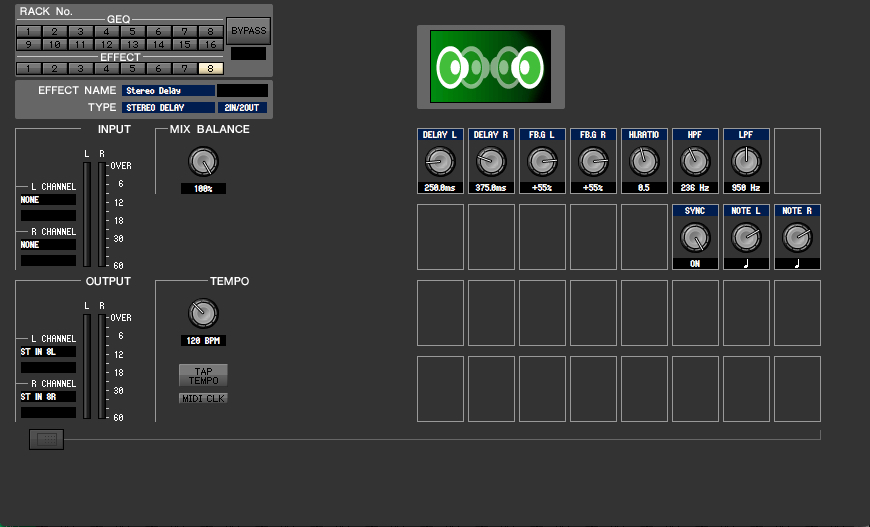Click the LPF filter knob

click(746, 161)
